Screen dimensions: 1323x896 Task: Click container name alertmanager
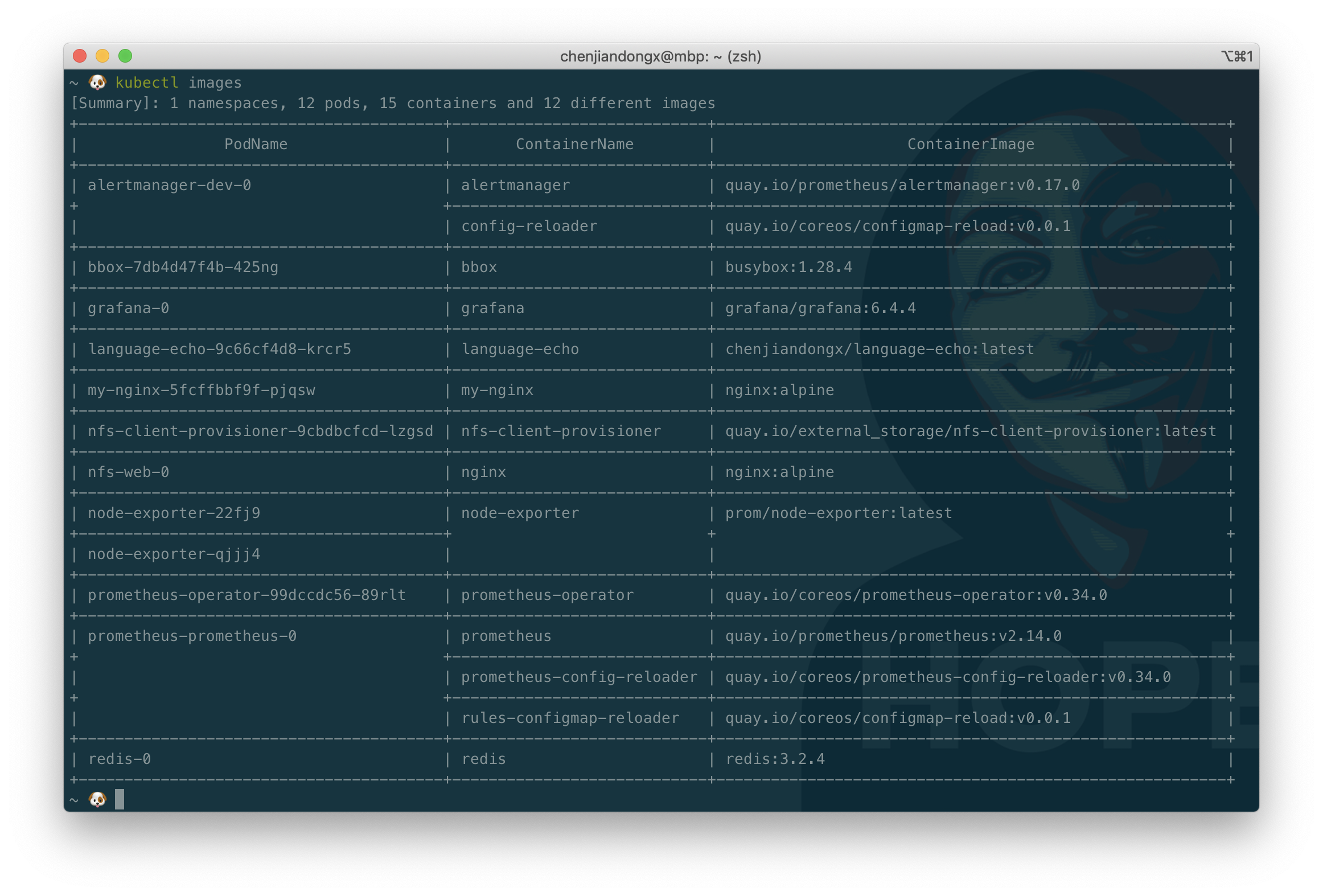(x=516, y=186)
